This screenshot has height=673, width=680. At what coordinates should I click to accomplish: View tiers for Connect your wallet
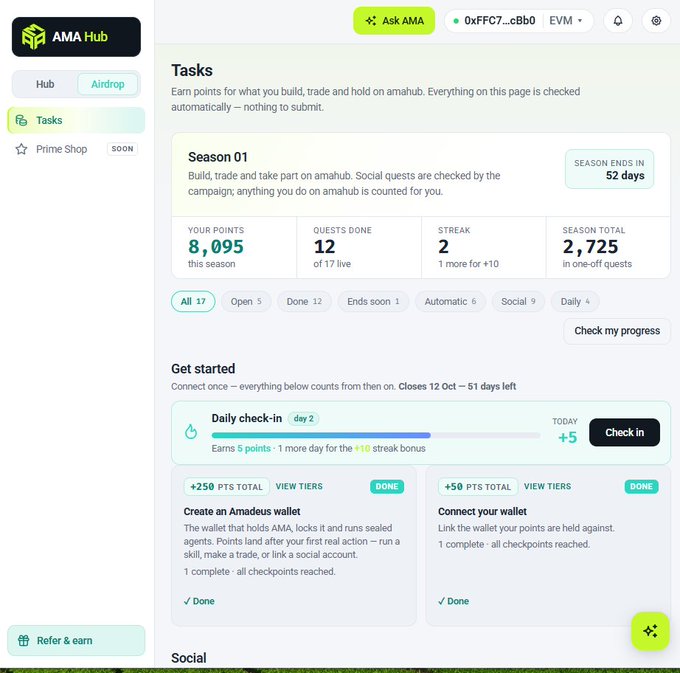[x=547, y=487]
